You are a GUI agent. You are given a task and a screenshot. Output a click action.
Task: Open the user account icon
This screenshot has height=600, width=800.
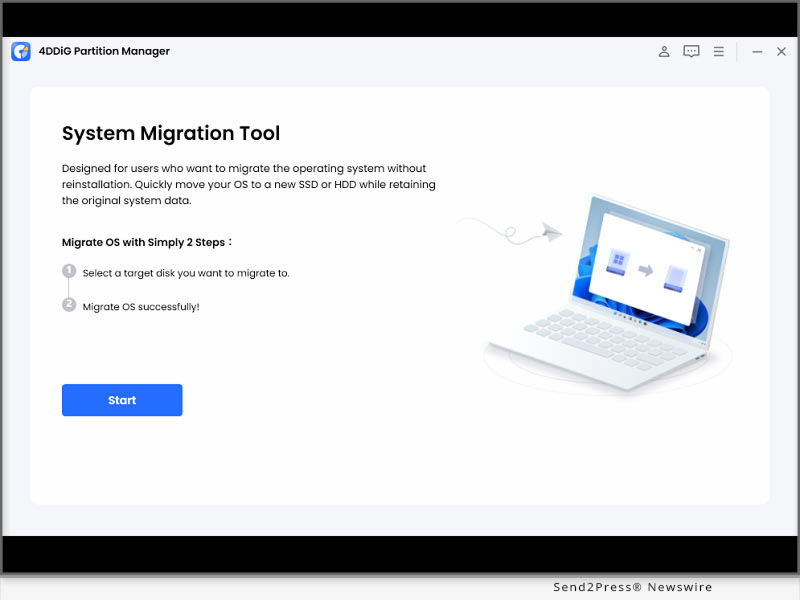tap(664, 52)
